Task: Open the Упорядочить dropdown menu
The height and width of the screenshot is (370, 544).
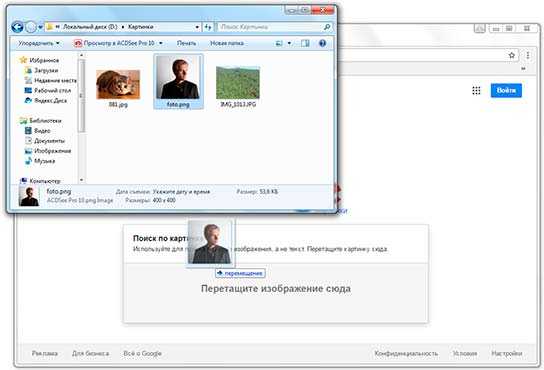Action: pos(39,43)
